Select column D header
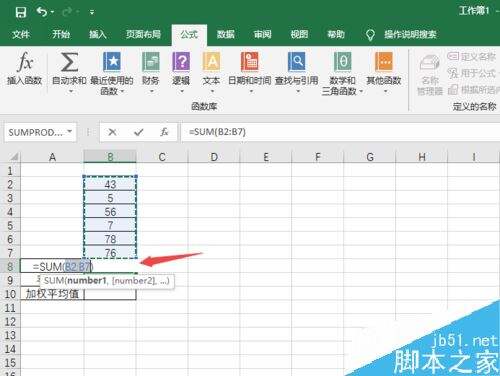 [214, 157]
